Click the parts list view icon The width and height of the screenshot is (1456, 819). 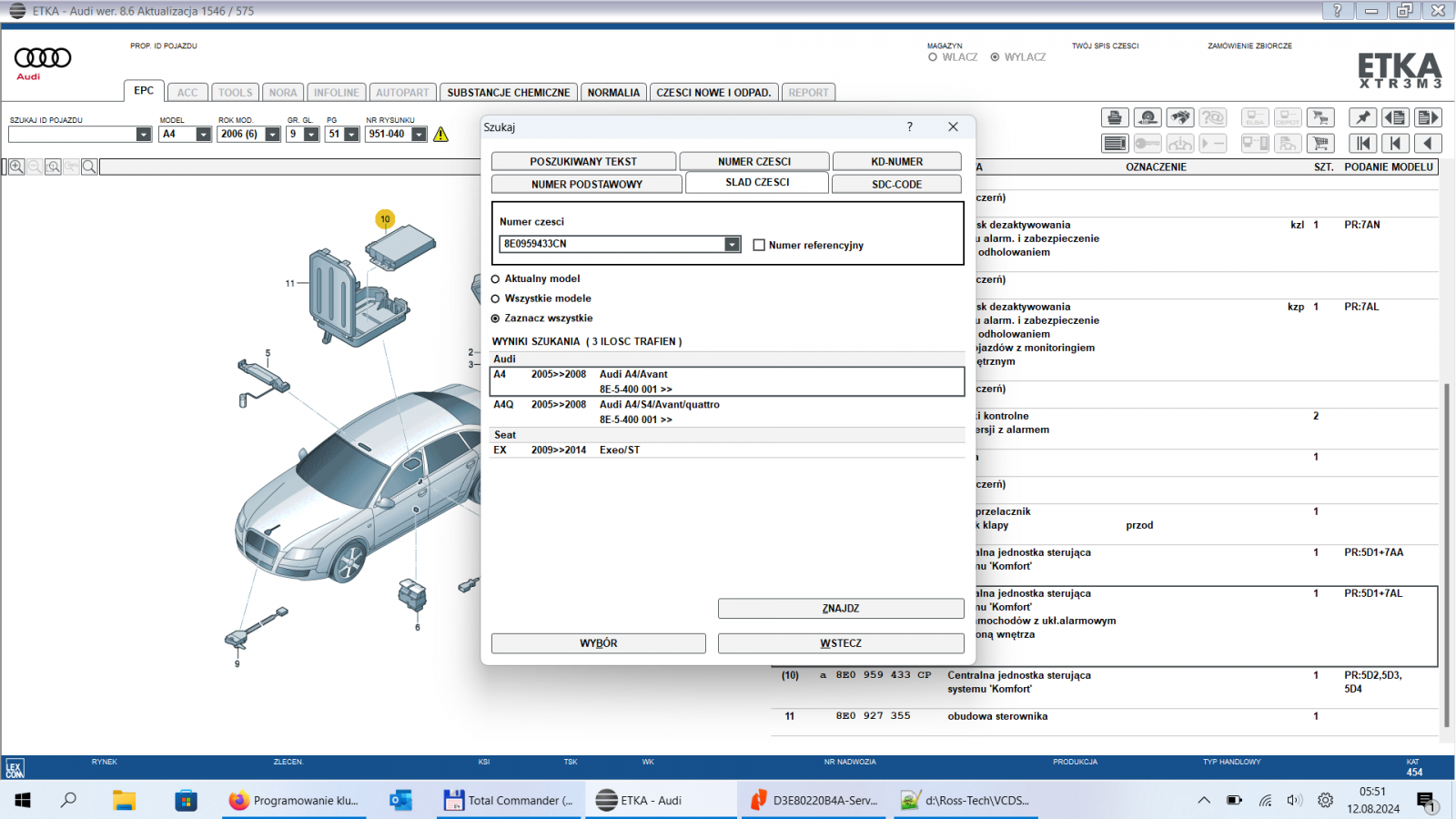tap(1115, 143)
